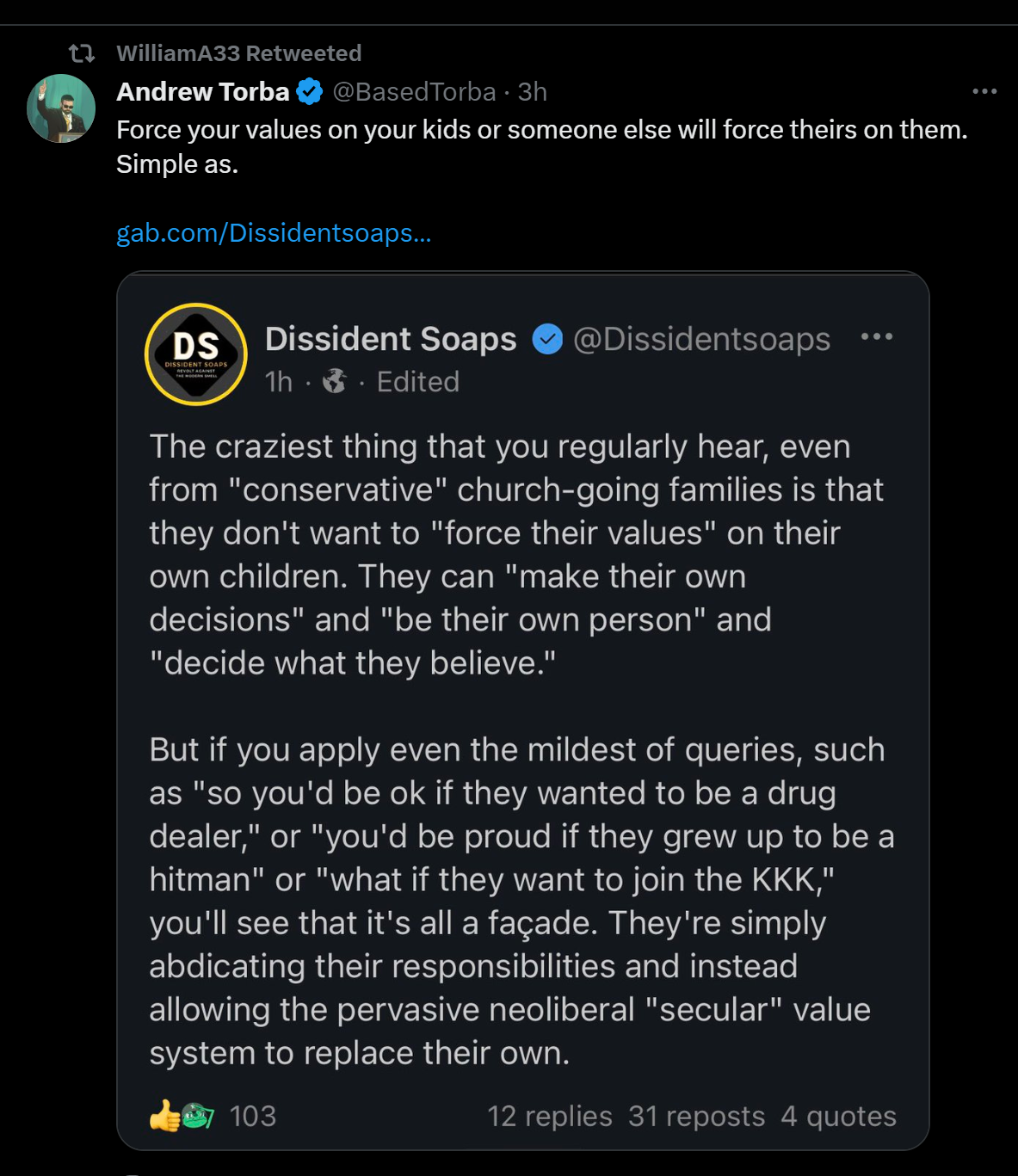The image size is (1018, 1176).
Task: Click the thumbs-up reaction icon
Action: pos(163,1117)
